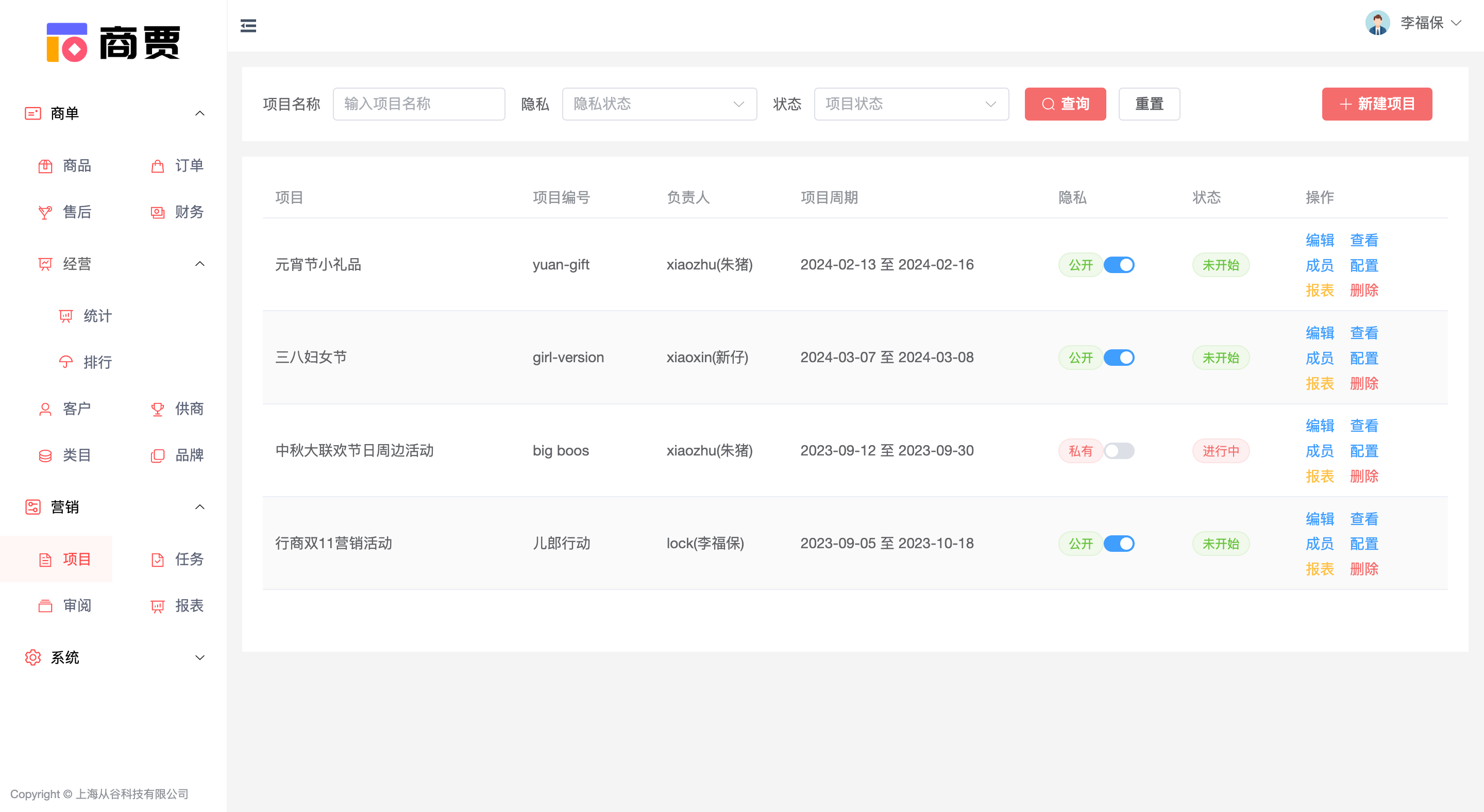Click 删除 link for 三八妇女节
The image size is (1484, 812).
[1363, 383]
